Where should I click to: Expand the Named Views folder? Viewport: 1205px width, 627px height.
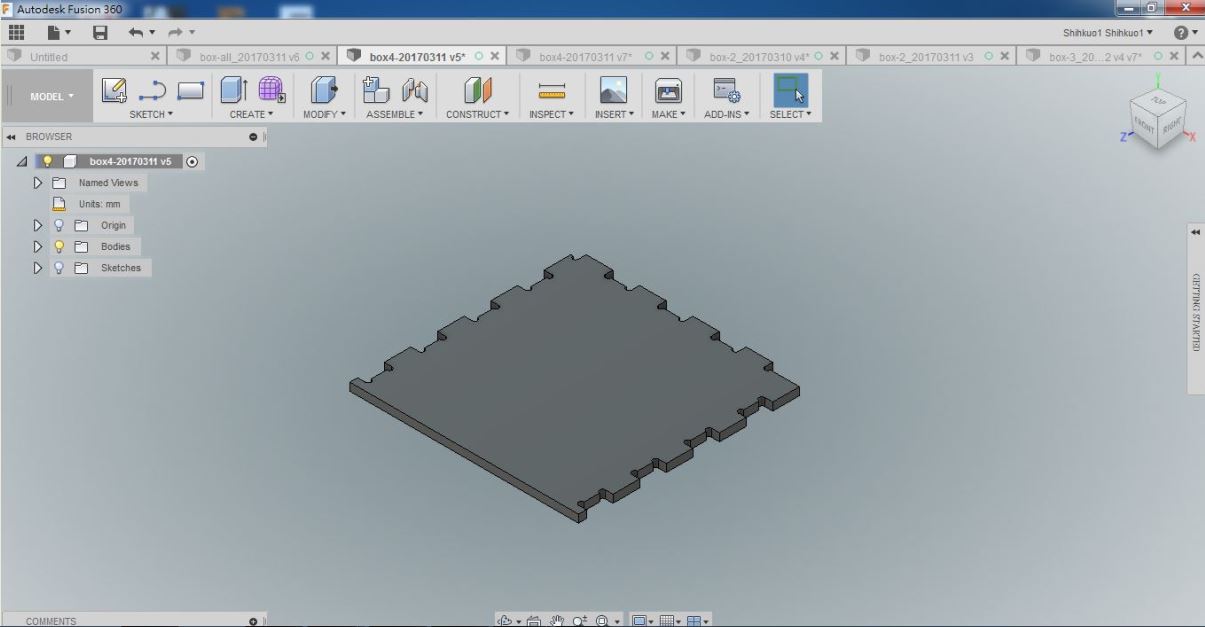(37, 182)
